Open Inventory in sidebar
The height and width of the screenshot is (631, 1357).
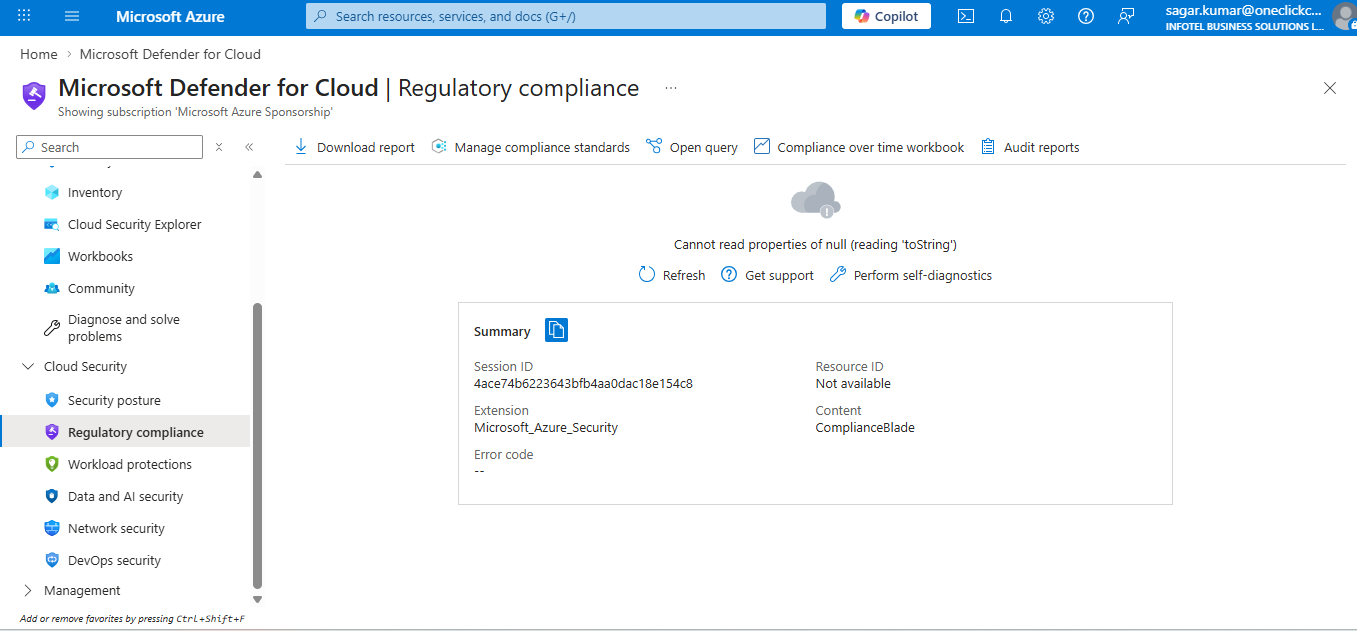pos(95,192)
